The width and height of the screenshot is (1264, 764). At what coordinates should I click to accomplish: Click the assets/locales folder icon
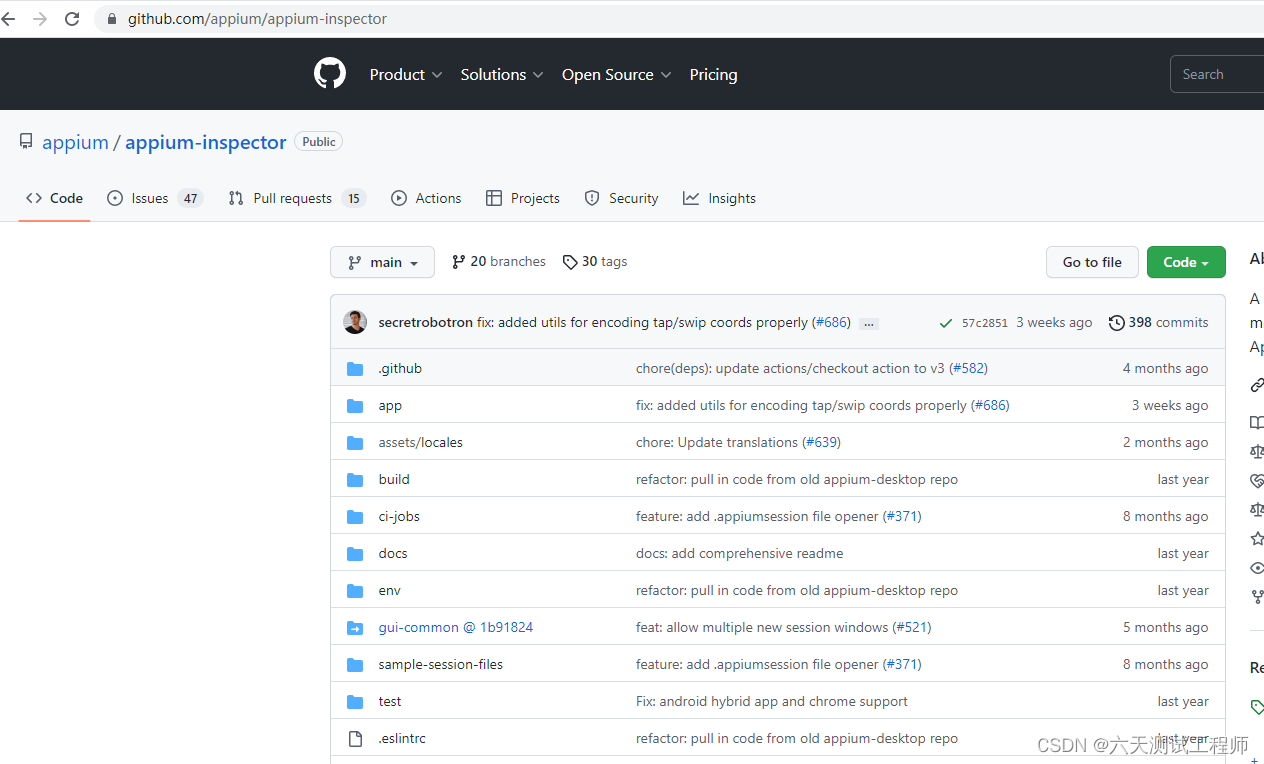pyautogui.click(x=355, y=443)
